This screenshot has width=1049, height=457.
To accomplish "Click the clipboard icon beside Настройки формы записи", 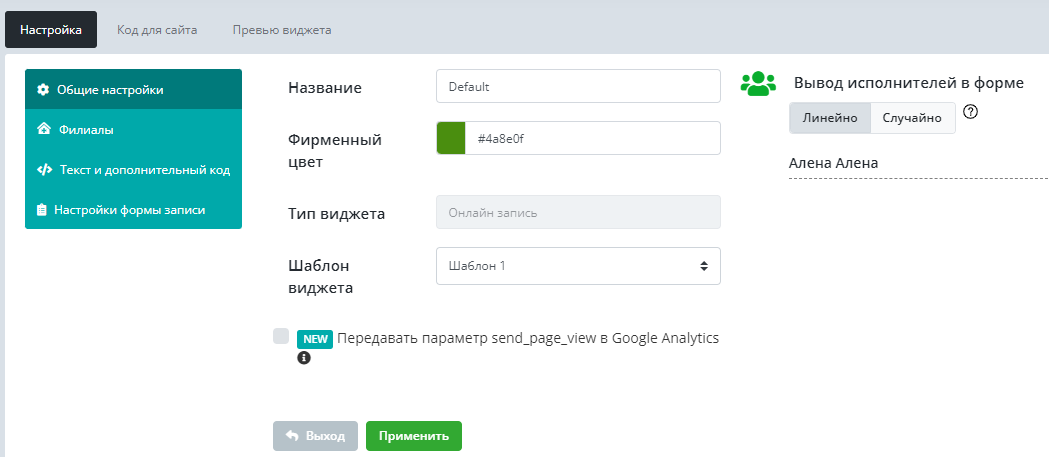I will (x=41, y=210).
